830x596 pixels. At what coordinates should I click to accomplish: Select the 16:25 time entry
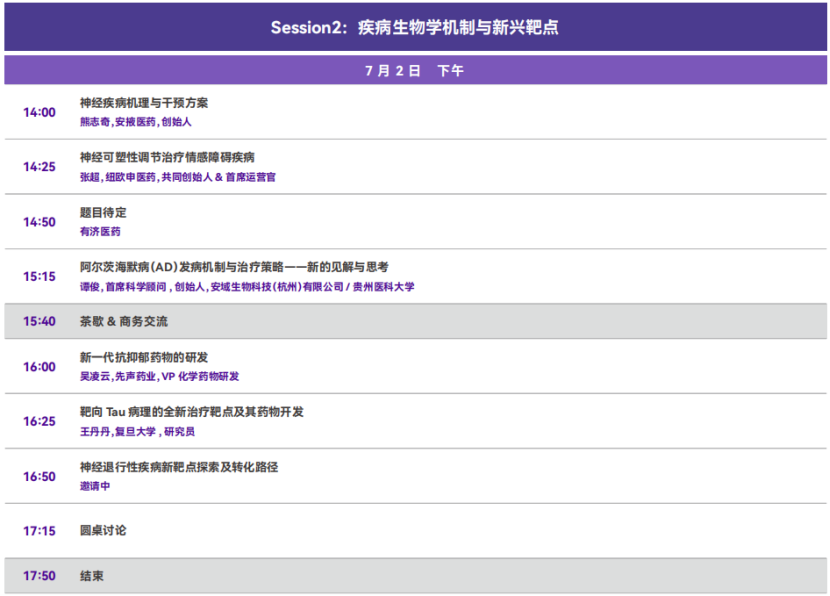tap(39, 421)
